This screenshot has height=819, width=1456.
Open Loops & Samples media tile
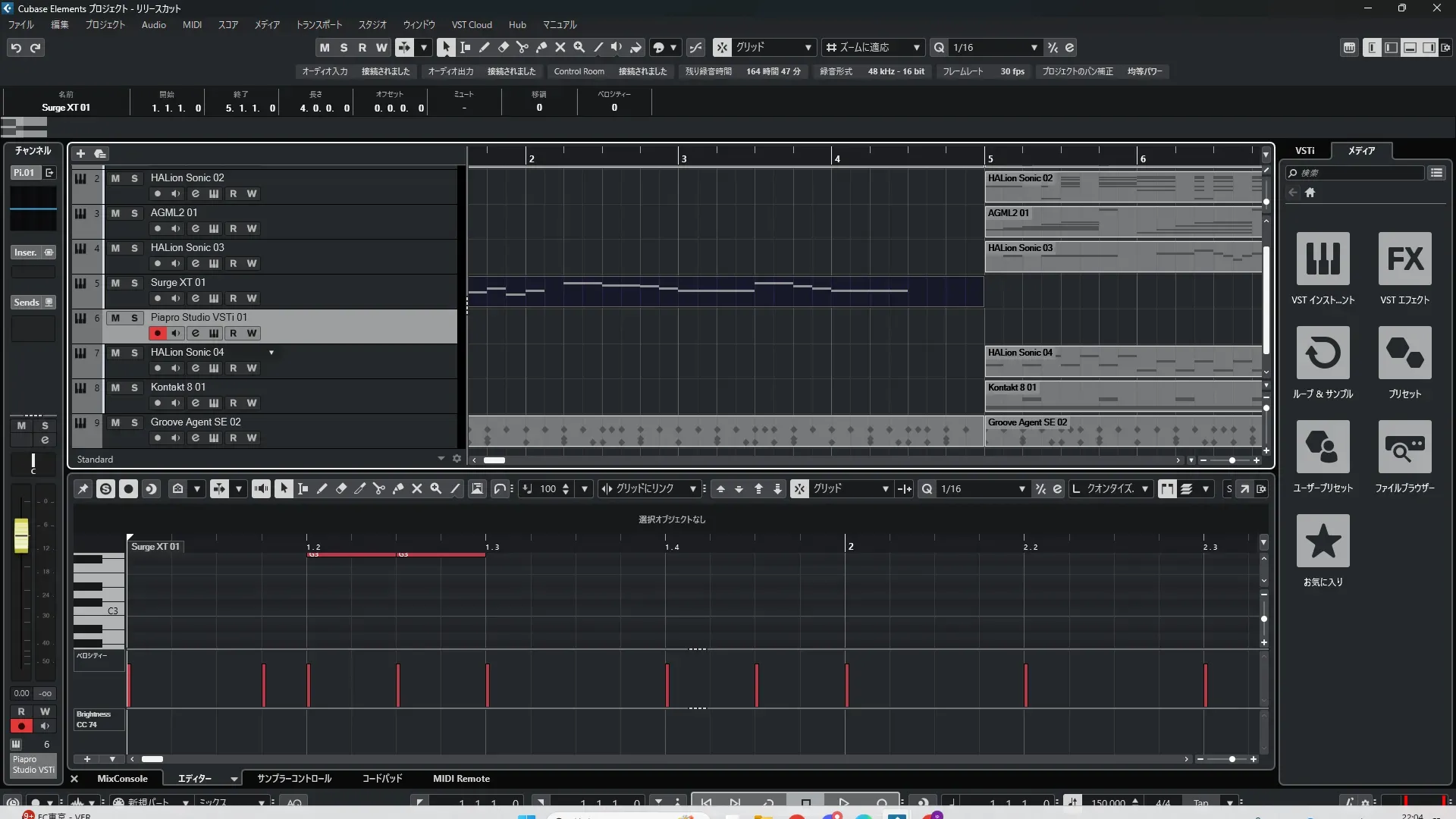[1323, 353]
